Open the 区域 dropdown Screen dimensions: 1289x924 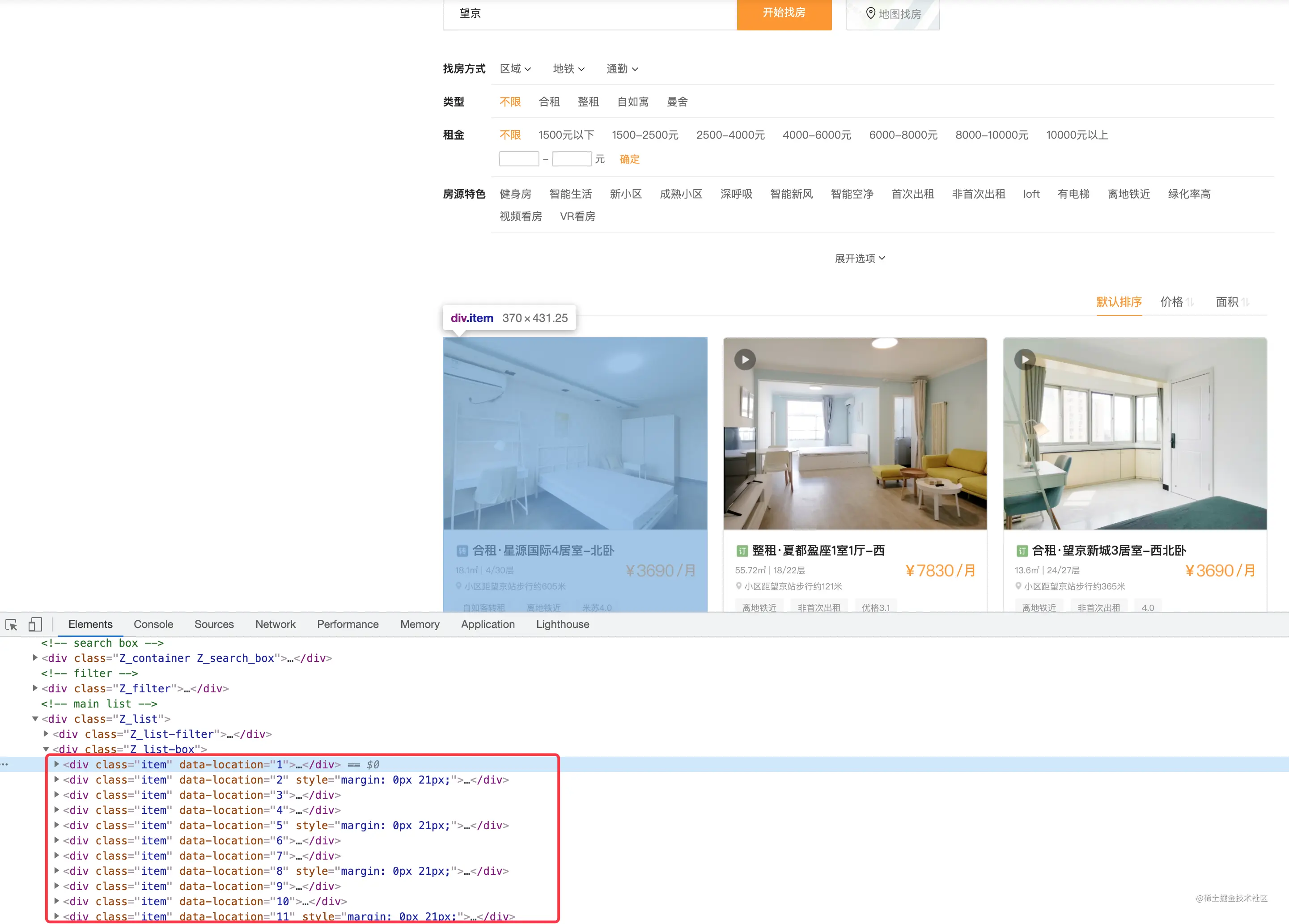click(516, 69)
